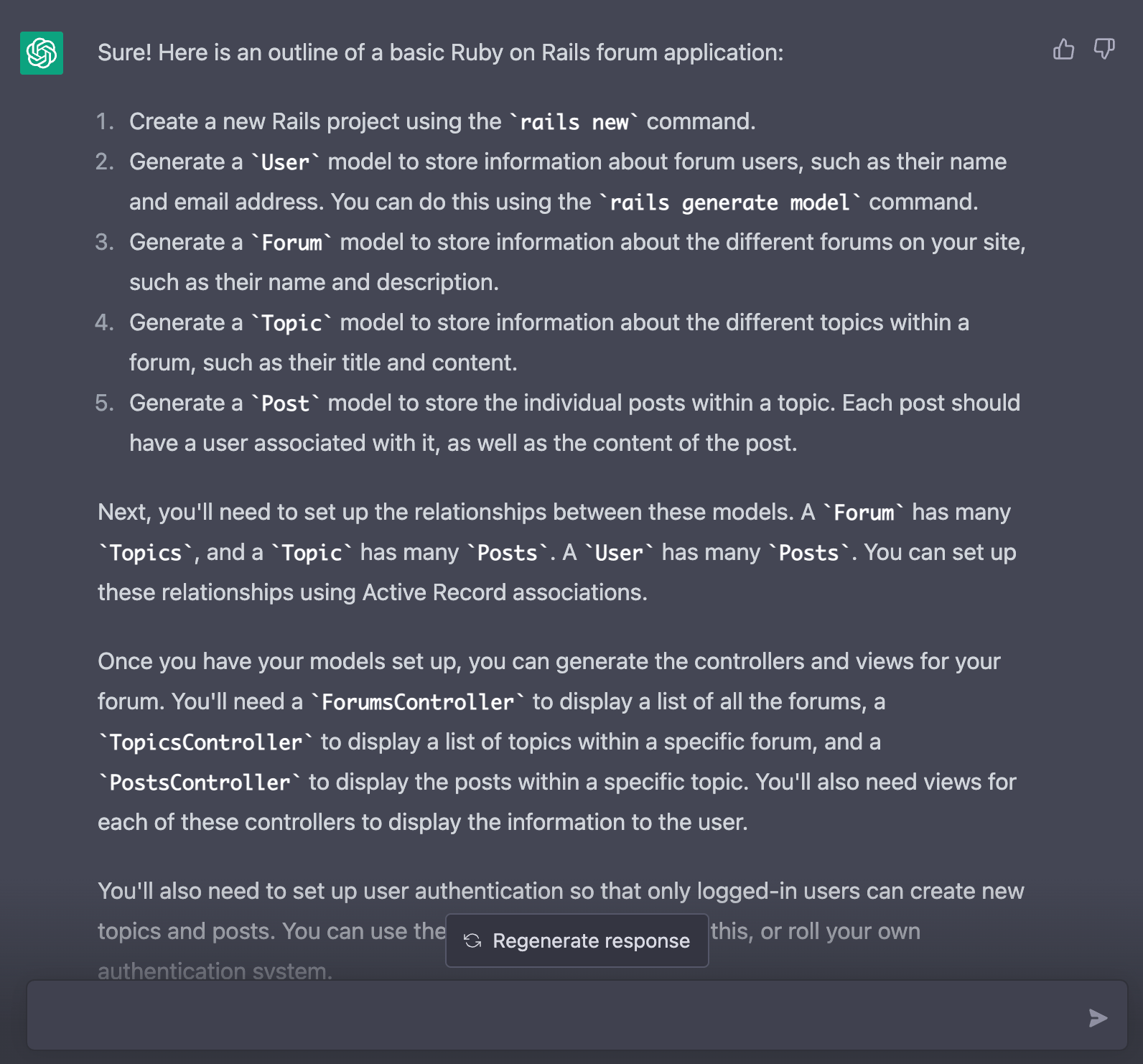Screen dimensions: 1143x1064
Task: Click the `rails generate model` code snippet
Action: pyautogui.click(x=729, y=202)
